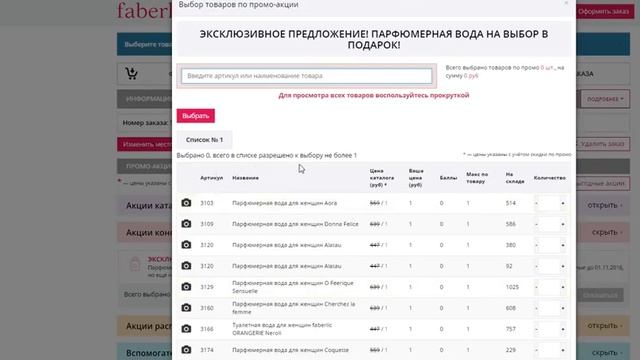Open photo of 3103 Aora perfume
The height and width of the screenshot is (360, 640).
click(x=186, y=203)
